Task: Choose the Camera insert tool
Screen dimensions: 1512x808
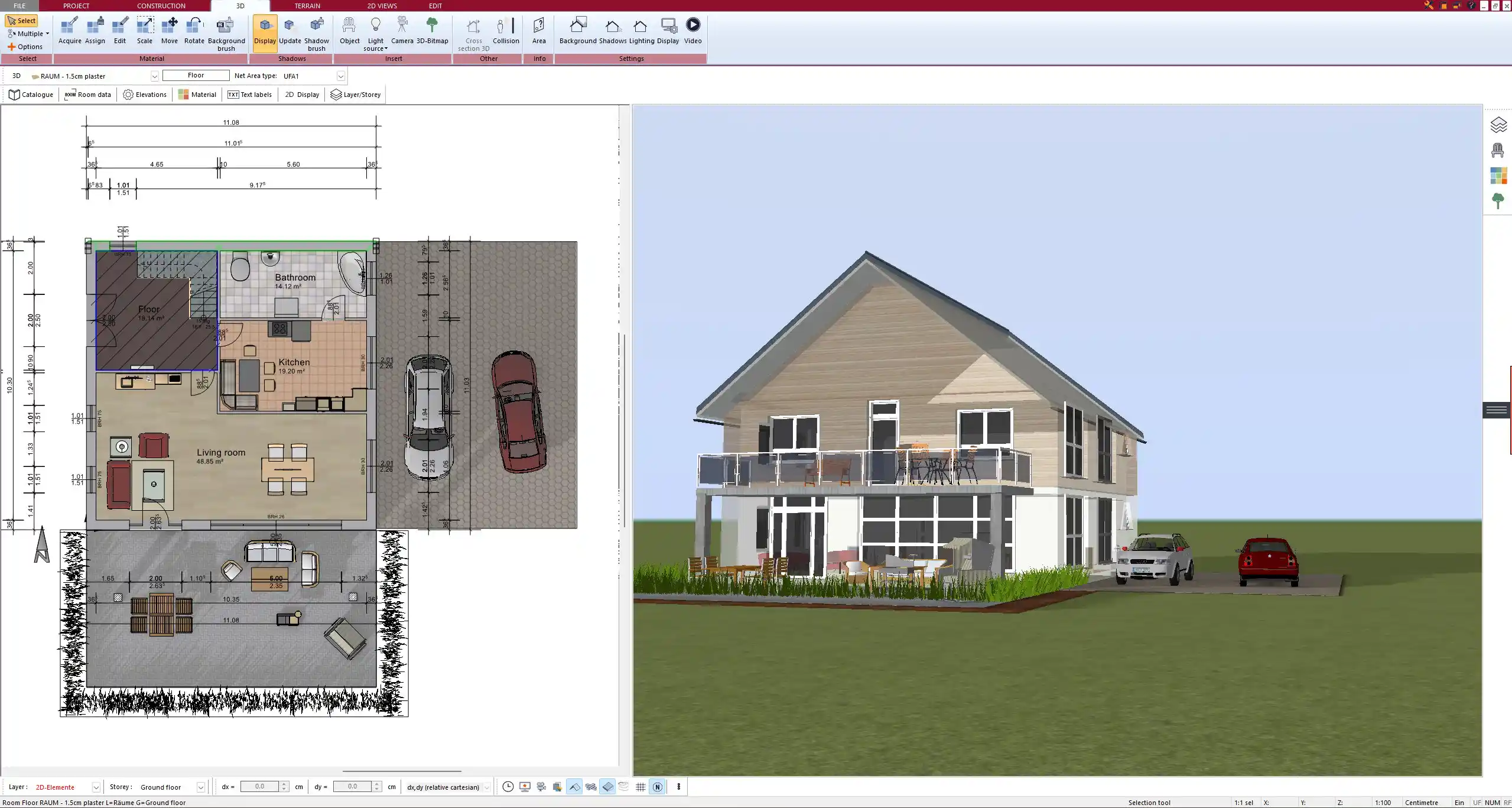Action: pyautogui.click(x=402, y=31)
